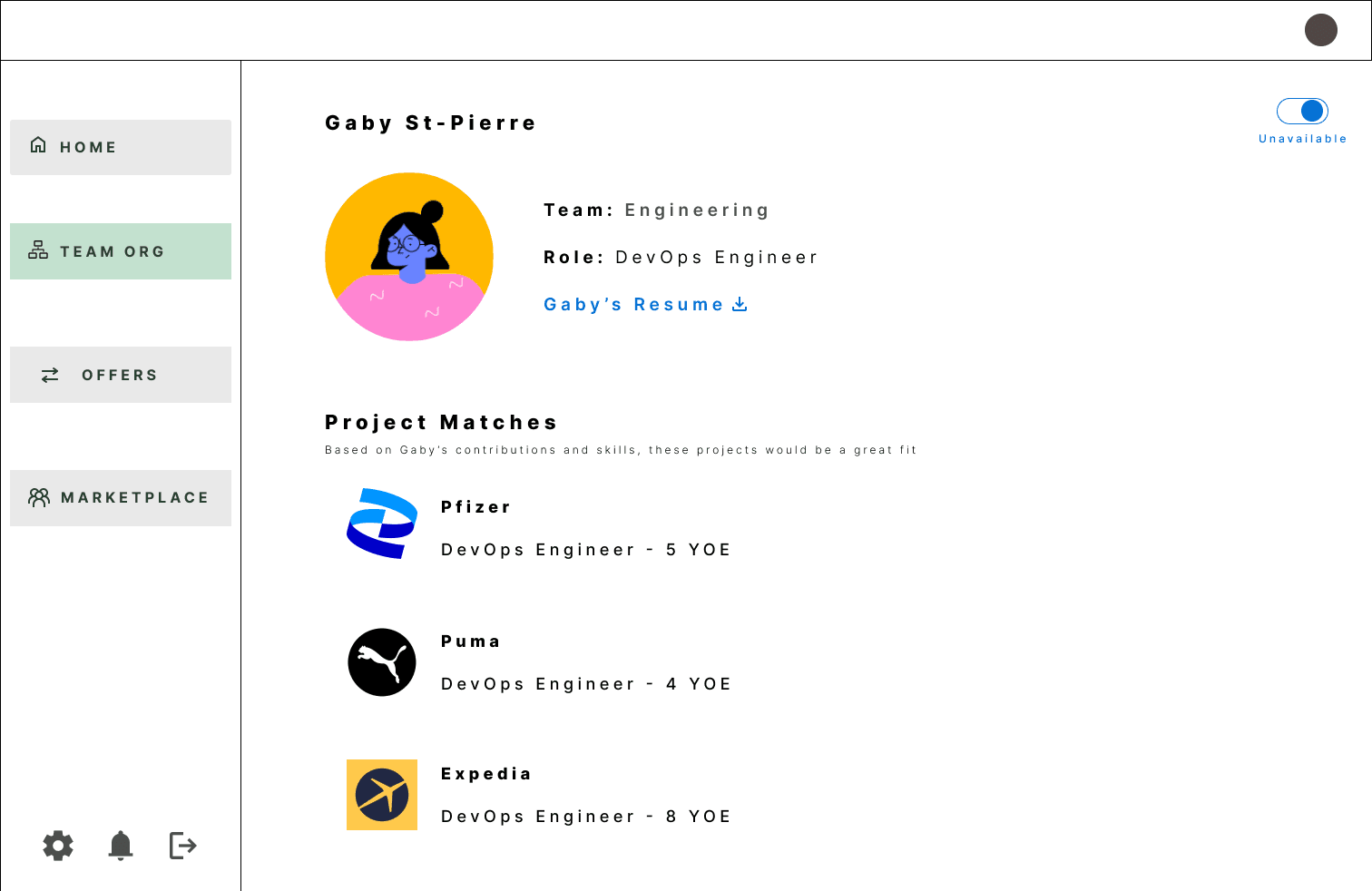
Task: Click the Team Org hierarchy icon
Action: [38, 250]
